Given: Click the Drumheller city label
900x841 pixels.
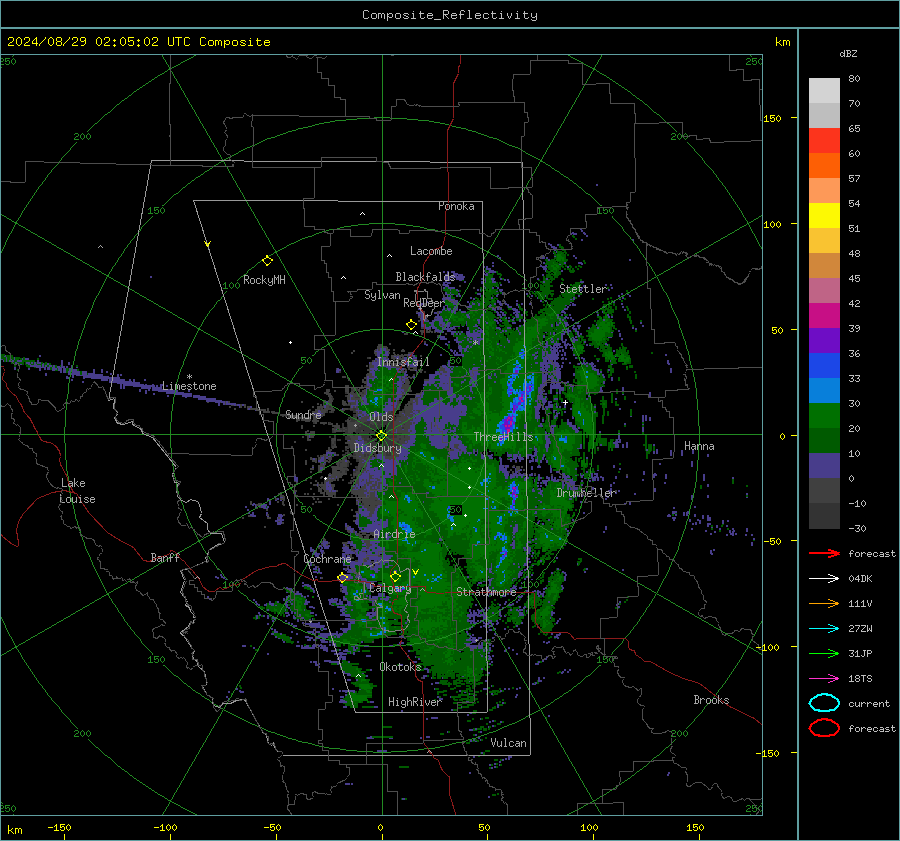Looking at the screenshot, I should click(586, 493).
